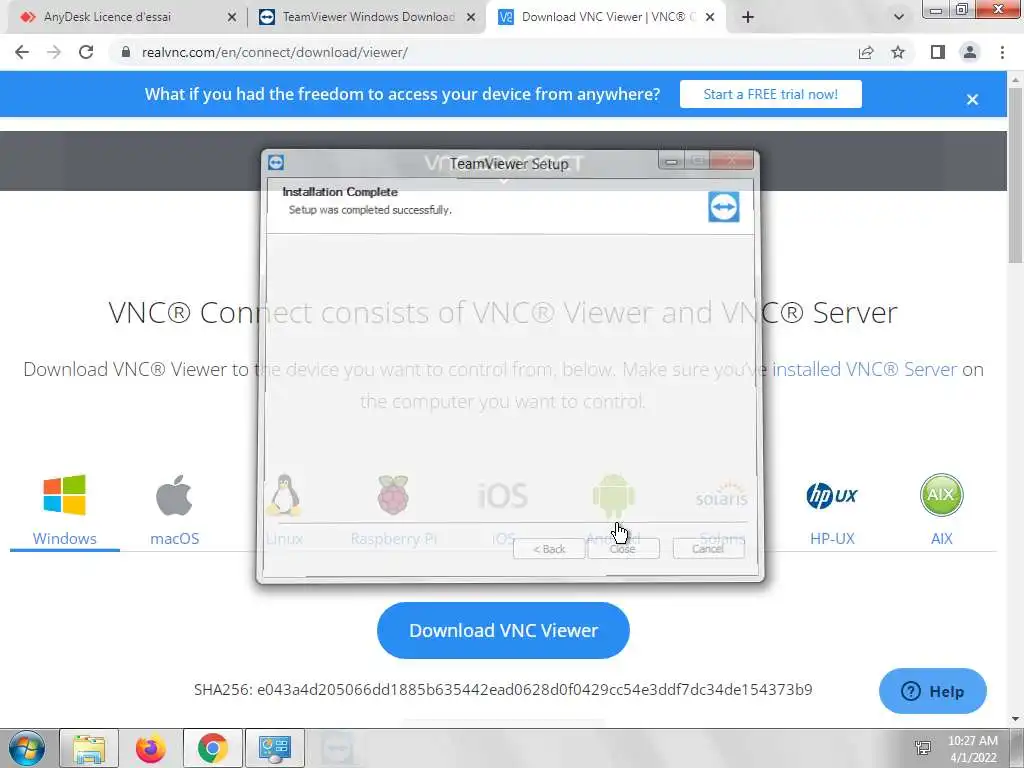This screenshot has width=1024, height=768.
Task: Click Start a FREE trial now
Action: 771,94
